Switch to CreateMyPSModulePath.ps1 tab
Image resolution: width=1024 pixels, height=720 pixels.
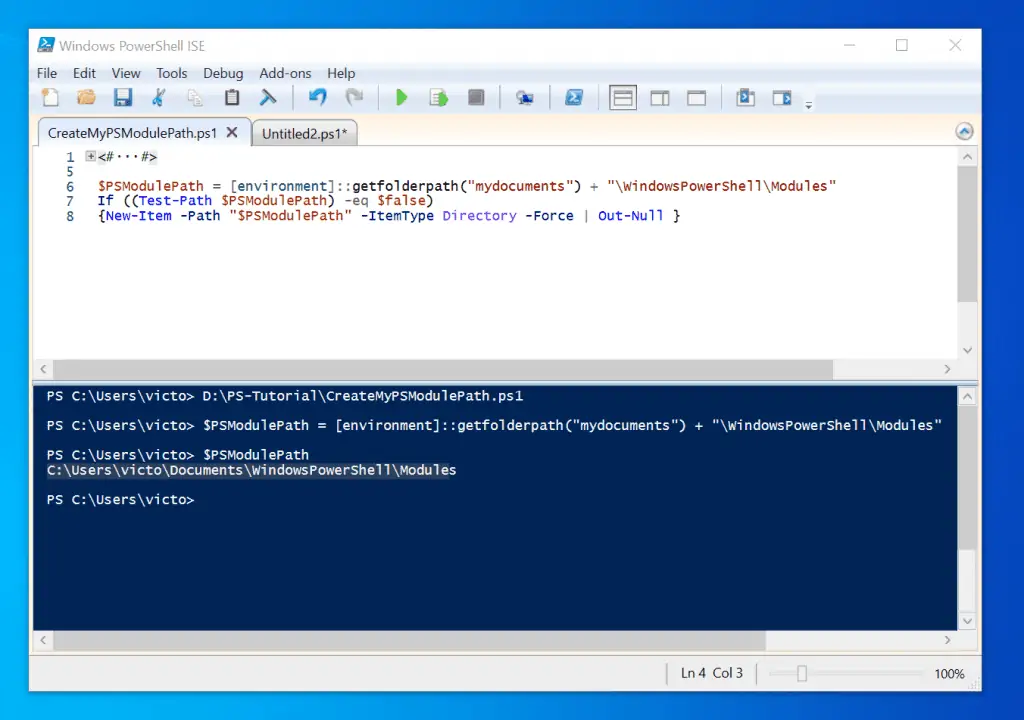132,133
